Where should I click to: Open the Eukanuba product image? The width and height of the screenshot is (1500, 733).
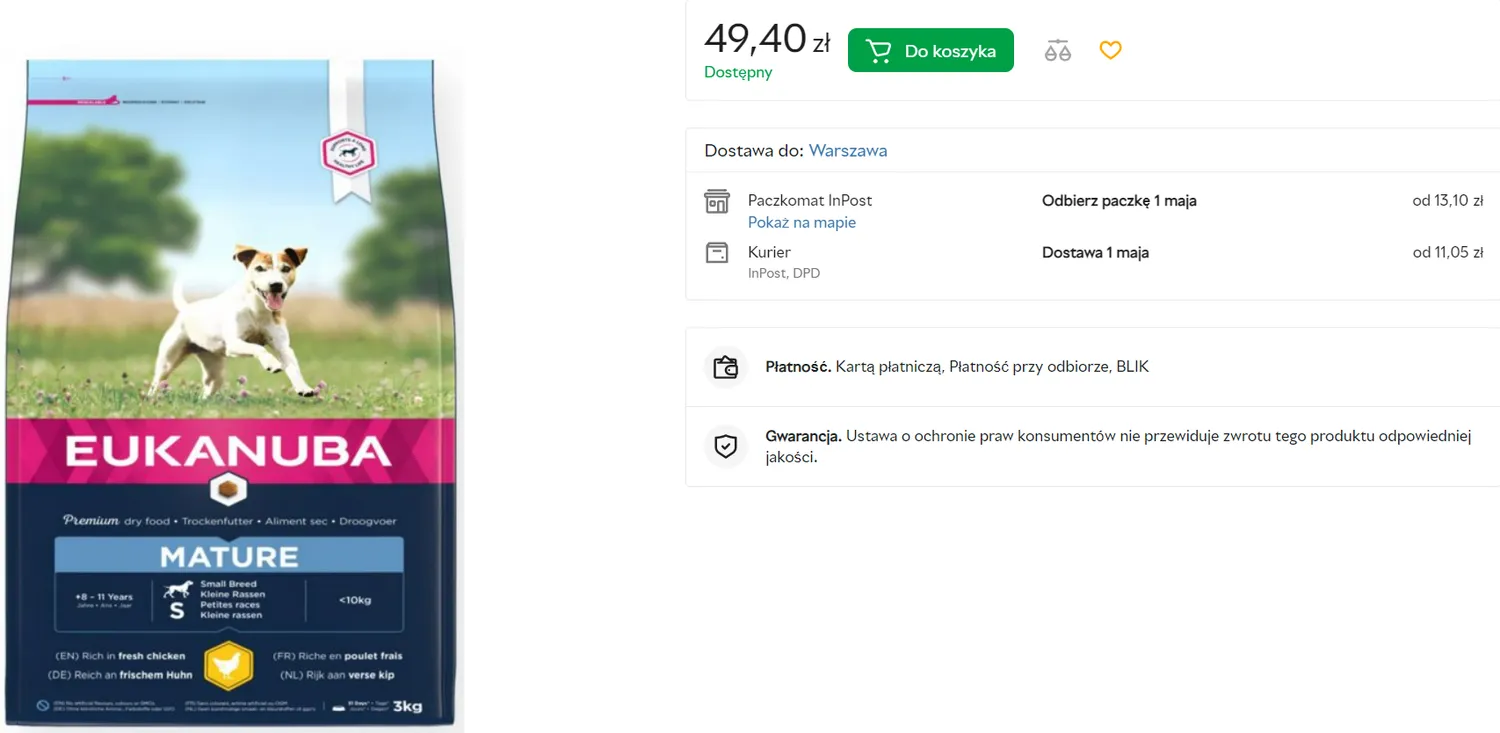232,390
